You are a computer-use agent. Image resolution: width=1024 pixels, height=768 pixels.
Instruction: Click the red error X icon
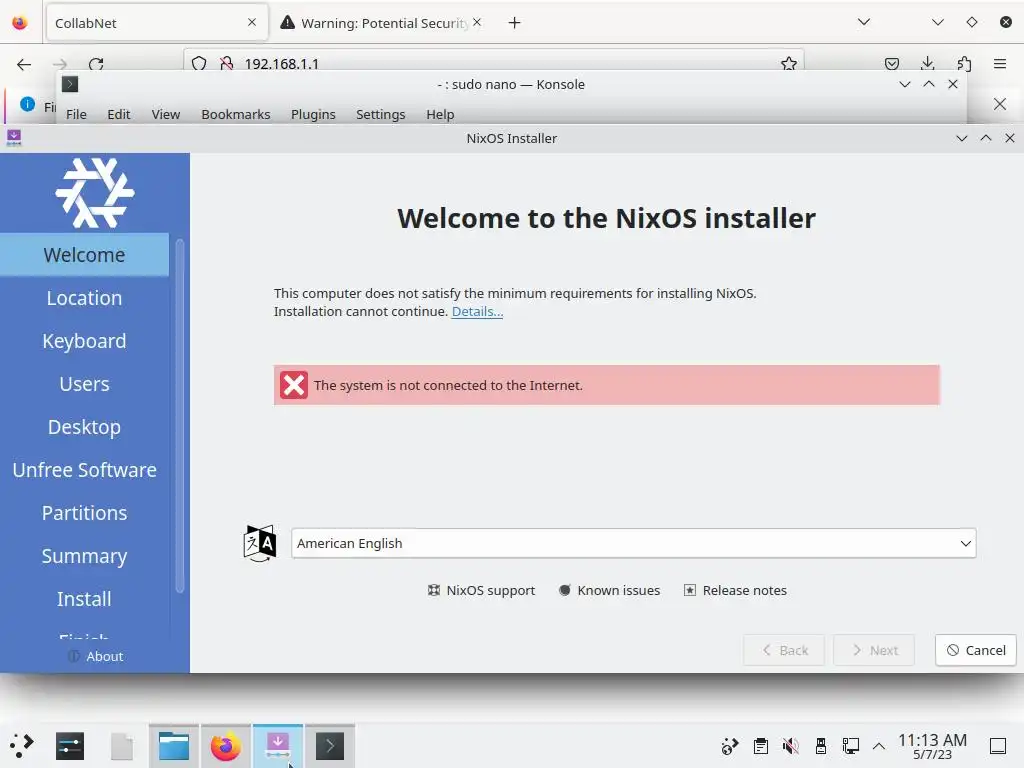coord(294,385)
